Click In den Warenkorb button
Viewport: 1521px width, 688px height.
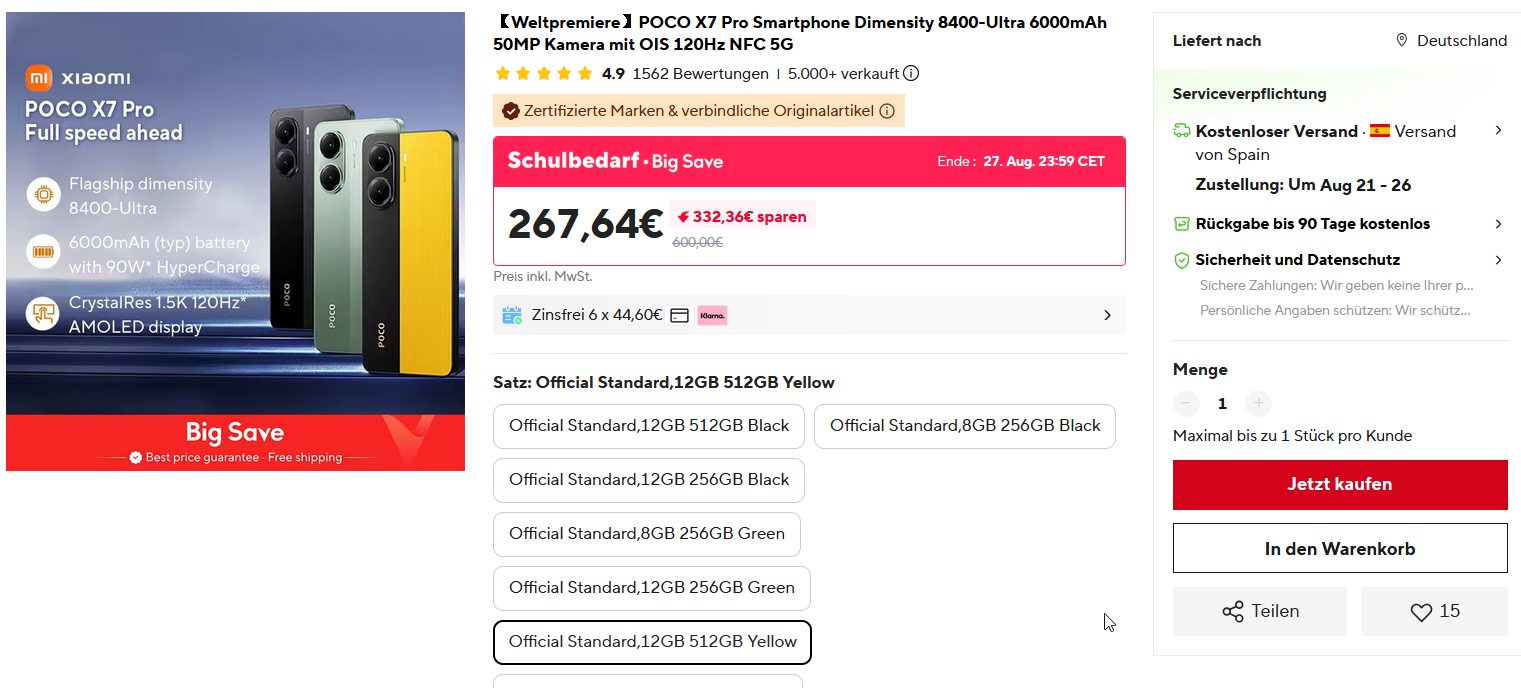pos(1339,548)
